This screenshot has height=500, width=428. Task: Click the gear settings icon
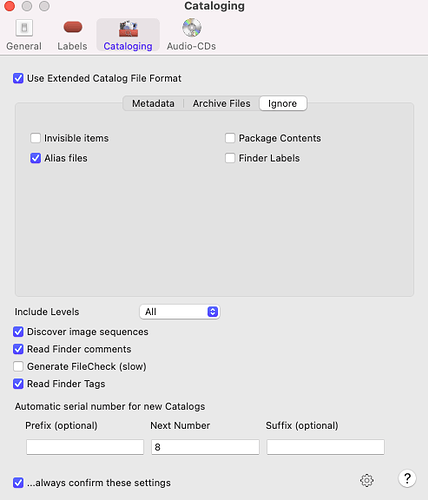(x=367, y=480)
